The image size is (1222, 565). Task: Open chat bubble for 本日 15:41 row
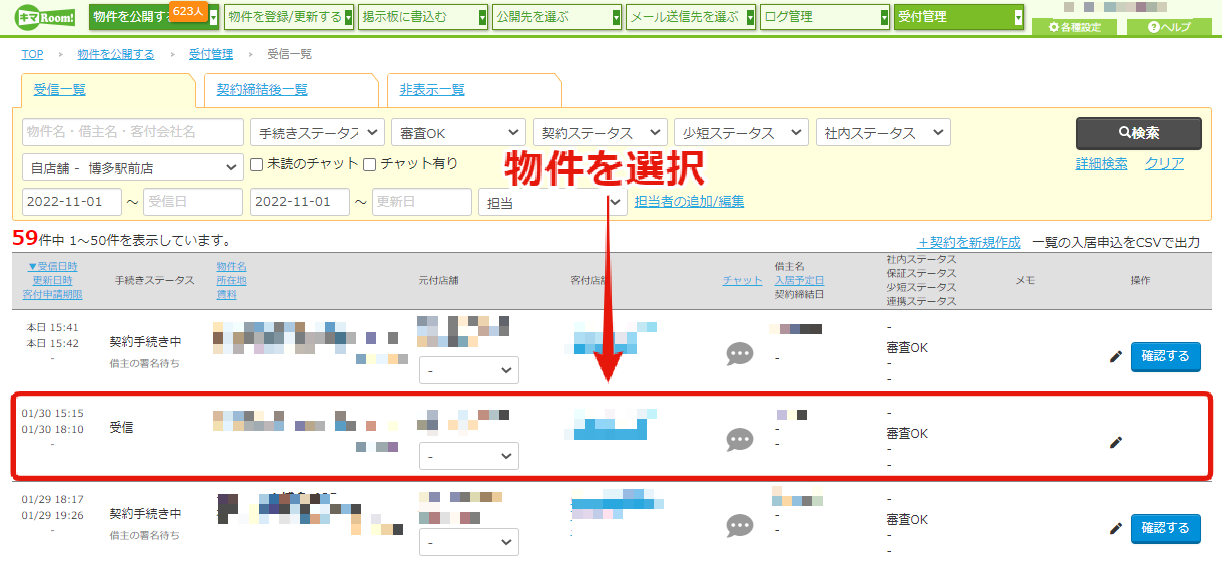click(x=740, y=354)
